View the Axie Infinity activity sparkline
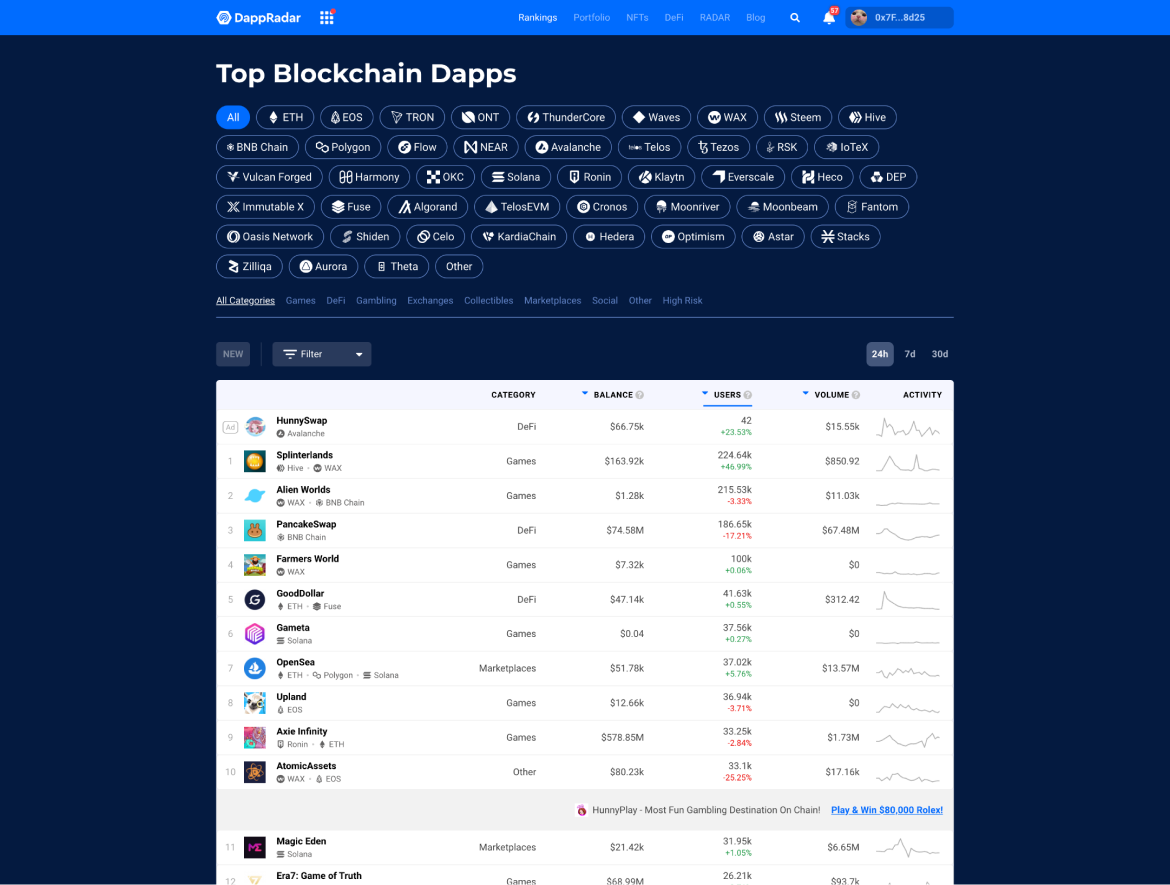Viewport: 1170px width, 885px height. point(907,738)
